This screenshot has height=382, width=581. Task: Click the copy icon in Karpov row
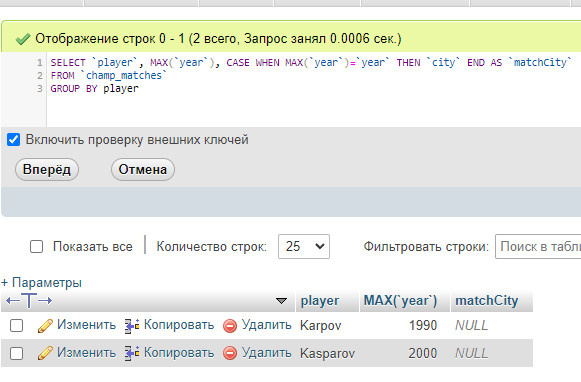pos(132,326)
